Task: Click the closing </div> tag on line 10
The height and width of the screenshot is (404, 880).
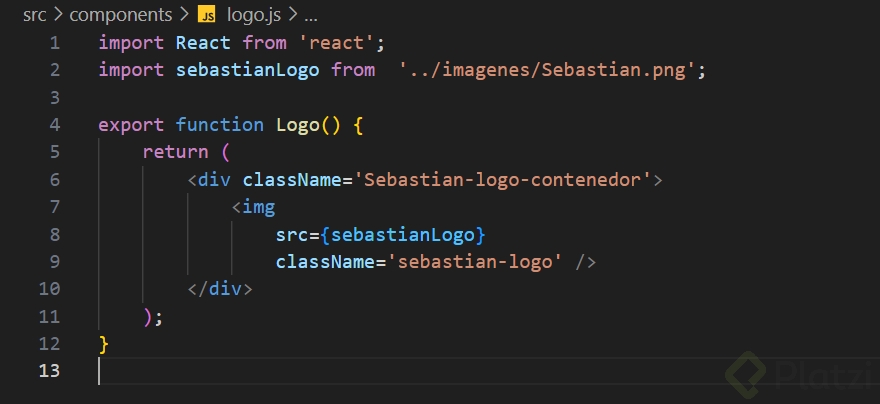Action: (220, 289)
